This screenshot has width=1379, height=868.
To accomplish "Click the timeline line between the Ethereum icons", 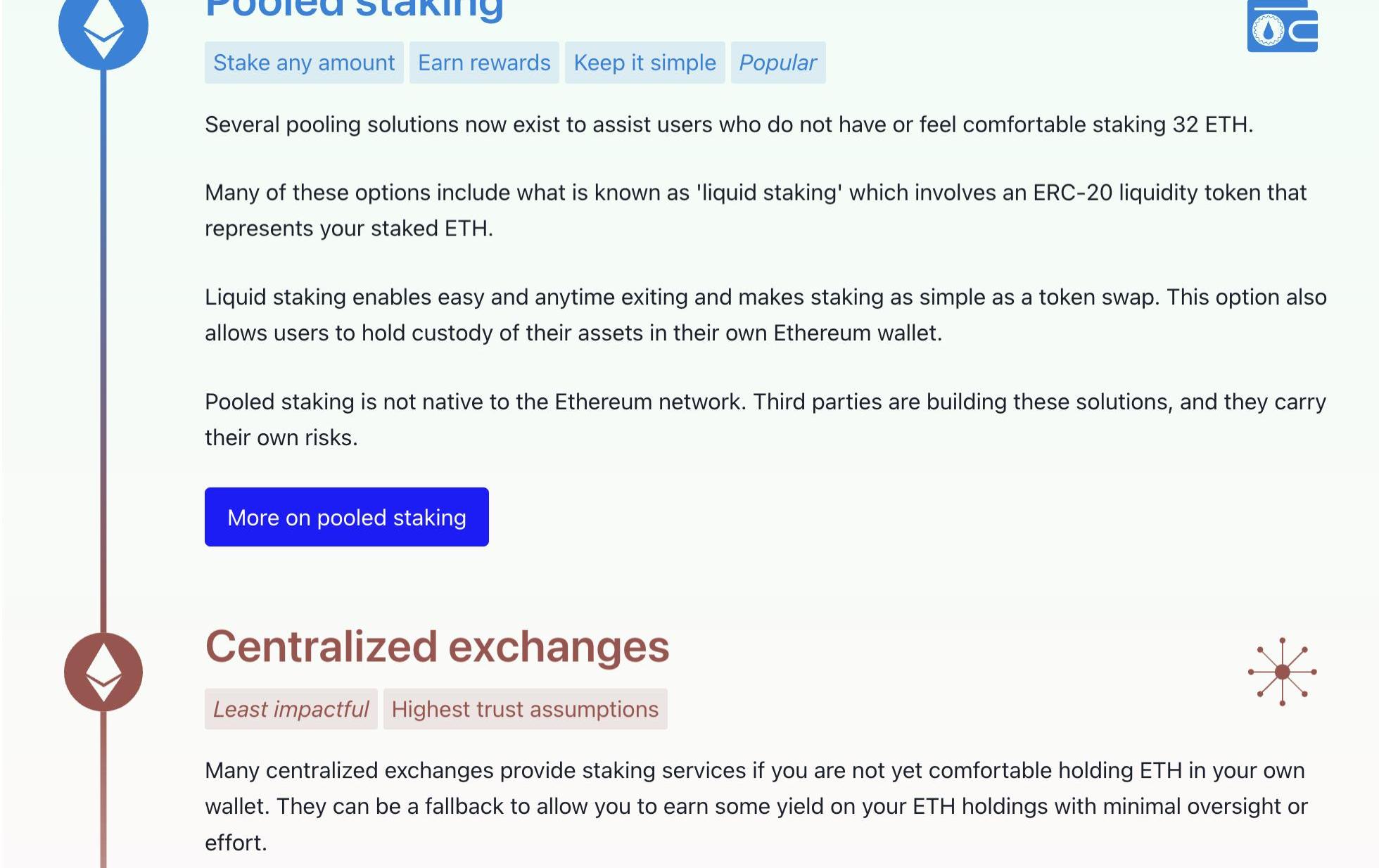I will tap(103, 352).
